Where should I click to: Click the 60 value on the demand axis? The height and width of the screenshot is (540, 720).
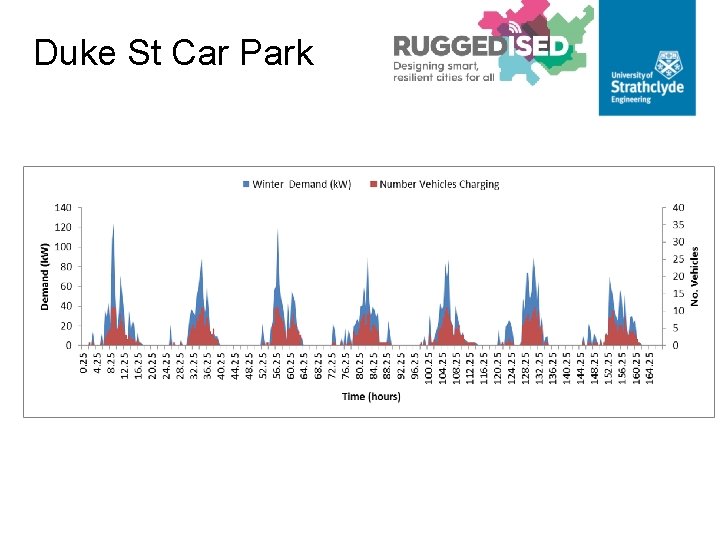[x=66, y=287]
